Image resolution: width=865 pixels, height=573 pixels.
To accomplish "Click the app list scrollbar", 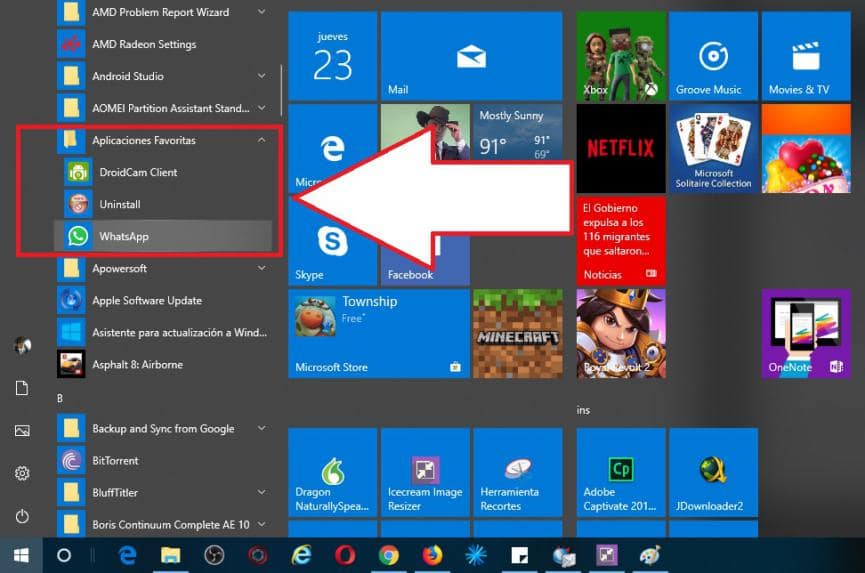I will pyautogui.click(x=281, y=91).
